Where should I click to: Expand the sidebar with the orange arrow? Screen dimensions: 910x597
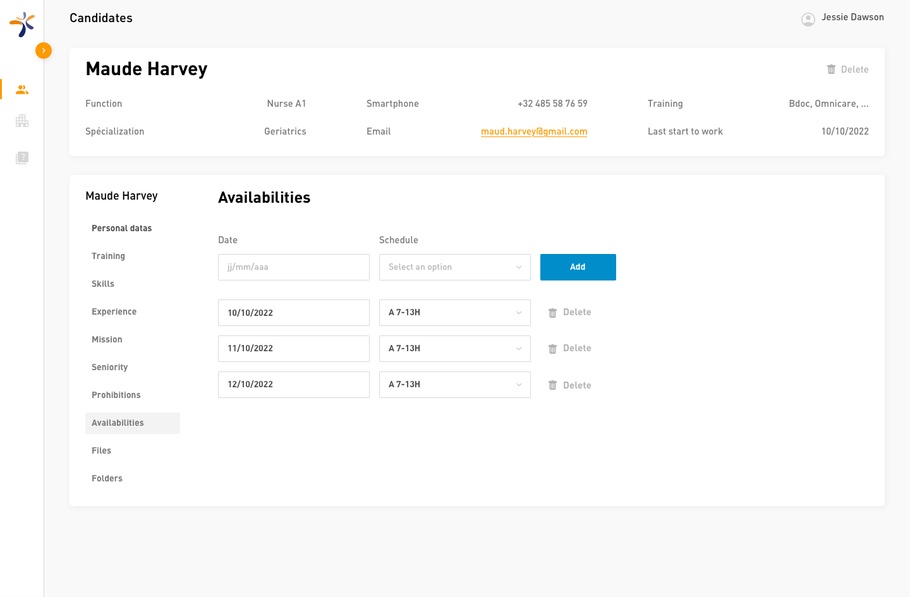coord(43,50)
